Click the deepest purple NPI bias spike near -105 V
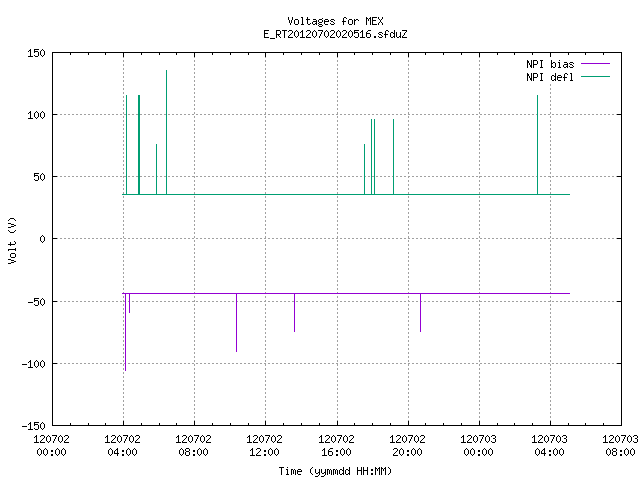The width and height of the screenshot is (640, 480). (x=125, y=332)
